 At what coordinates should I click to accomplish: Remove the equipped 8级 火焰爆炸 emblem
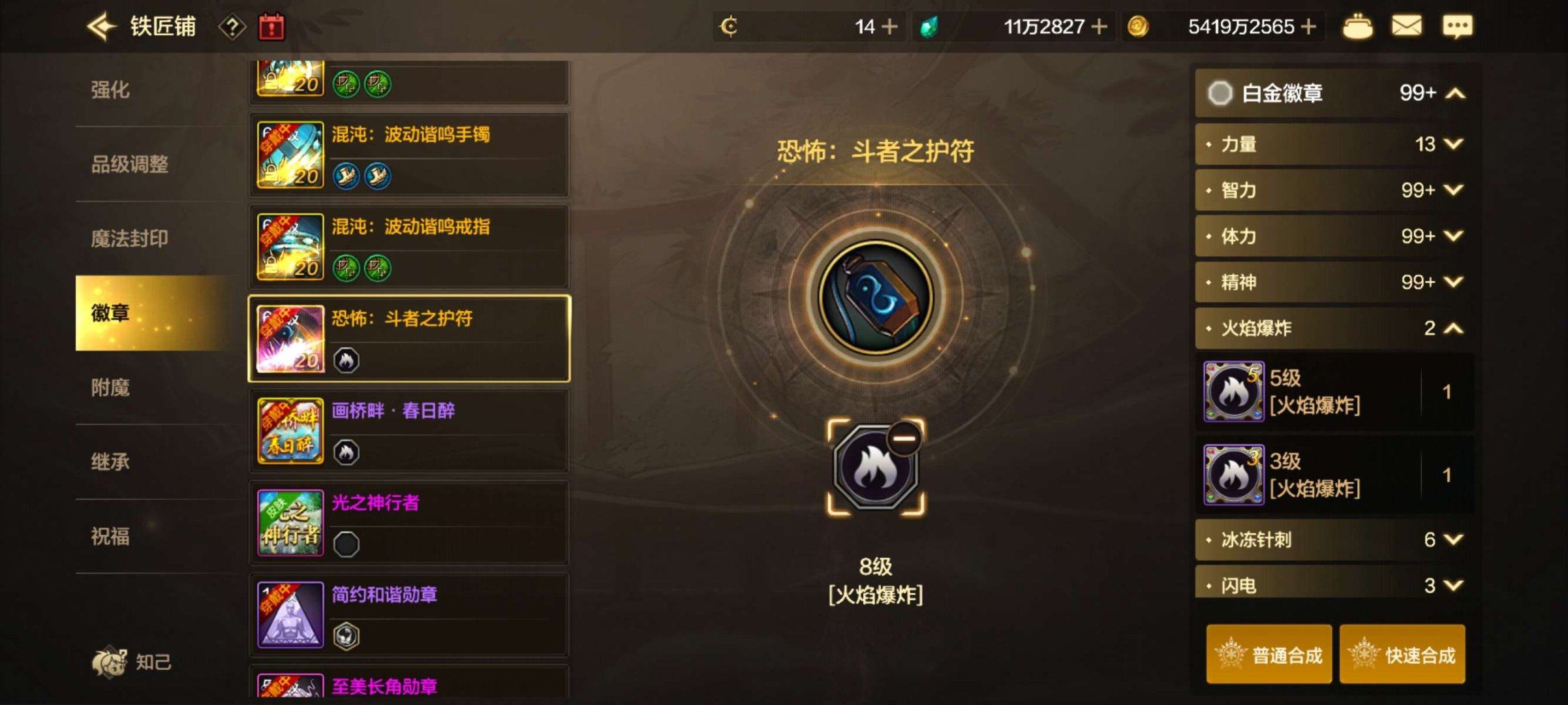pos(904,438)
